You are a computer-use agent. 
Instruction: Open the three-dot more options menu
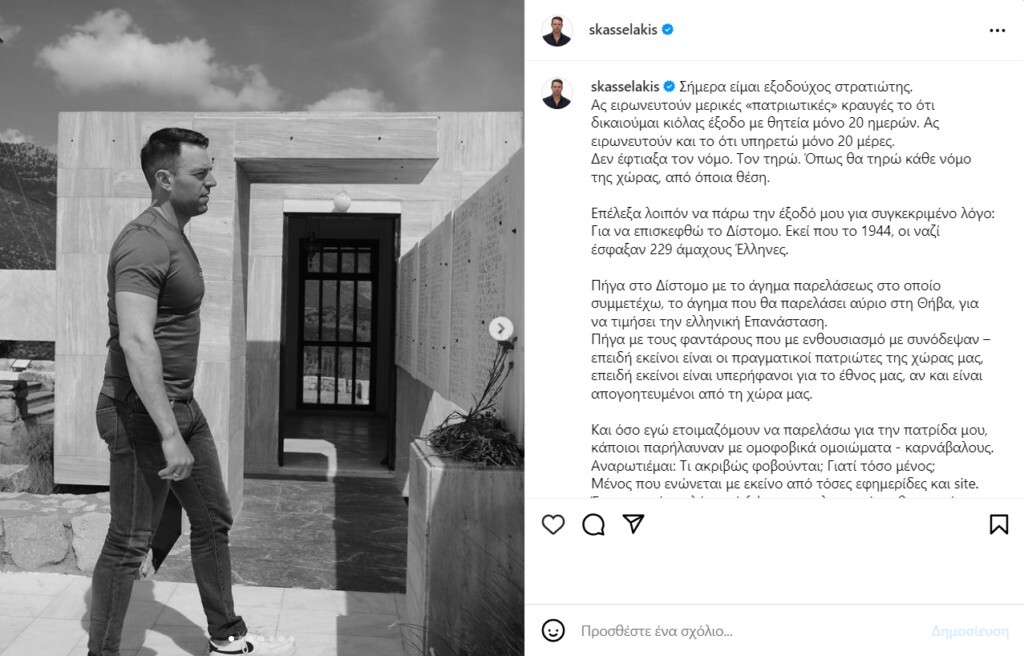pos(997,31)
